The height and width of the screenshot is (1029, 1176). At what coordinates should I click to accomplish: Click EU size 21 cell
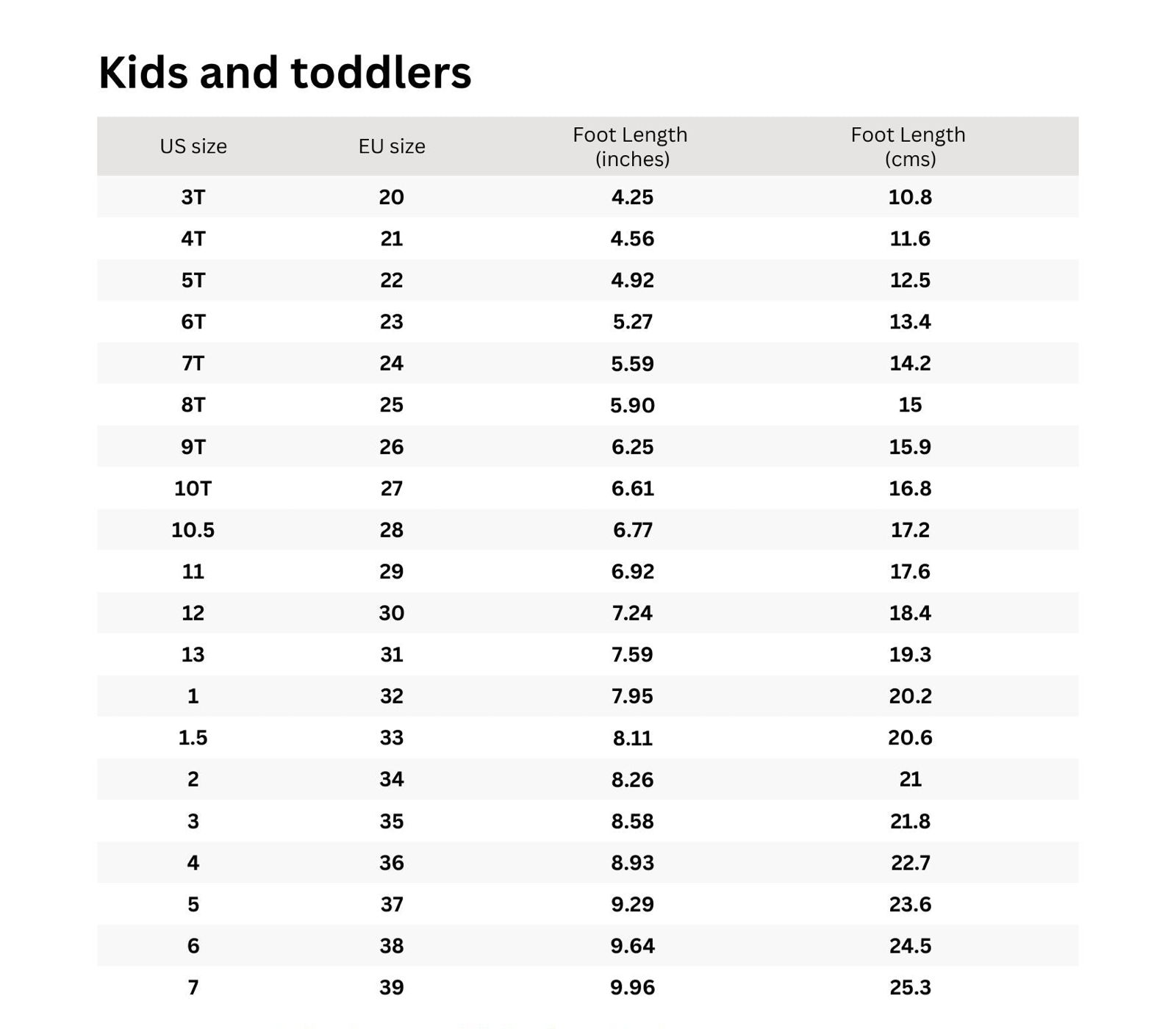tap(392, 238)
